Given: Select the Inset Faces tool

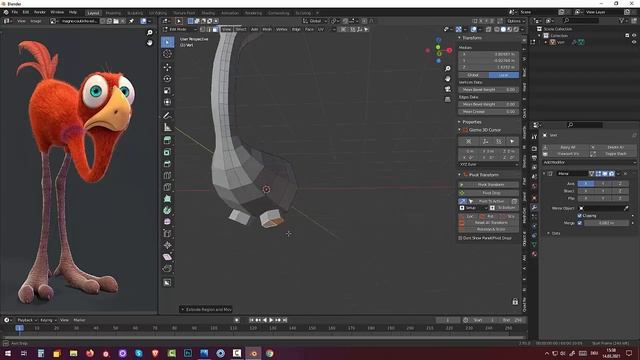Looking at the screenshot, I should pyautogui.click(x=167, y=152).
